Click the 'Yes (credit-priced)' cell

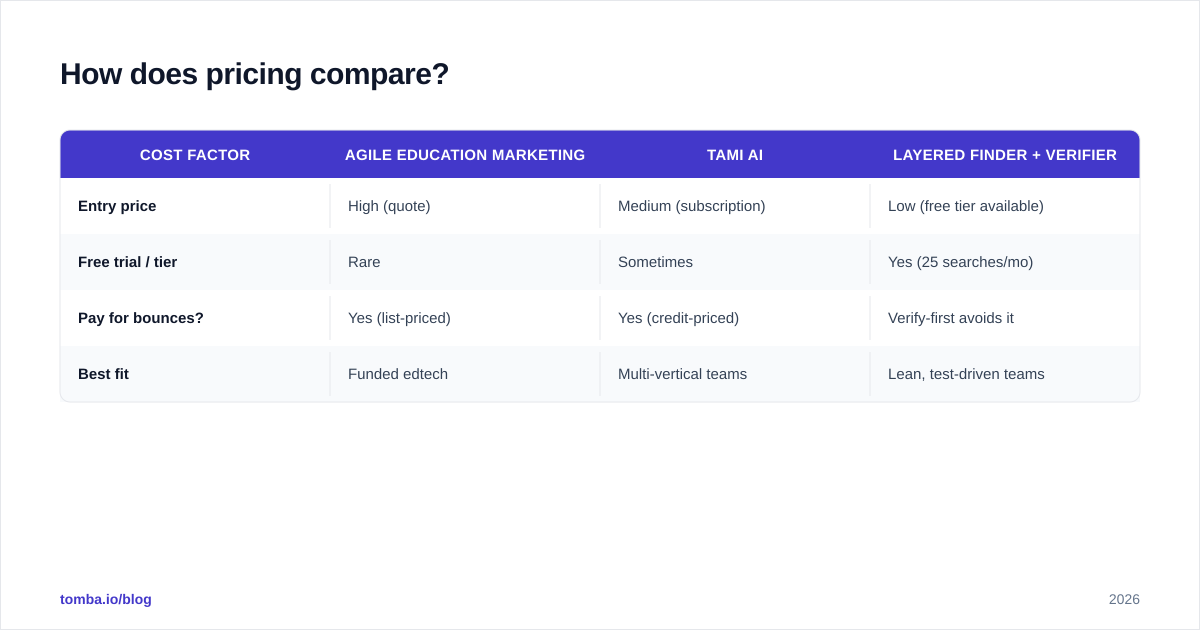678,318
